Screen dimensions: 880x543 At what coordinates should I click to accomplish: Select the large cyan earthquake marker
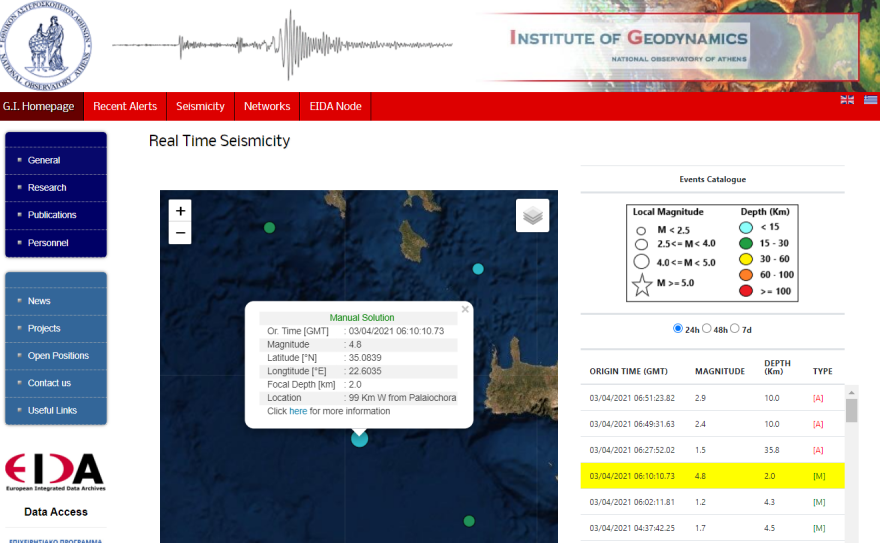click(359, 438)
